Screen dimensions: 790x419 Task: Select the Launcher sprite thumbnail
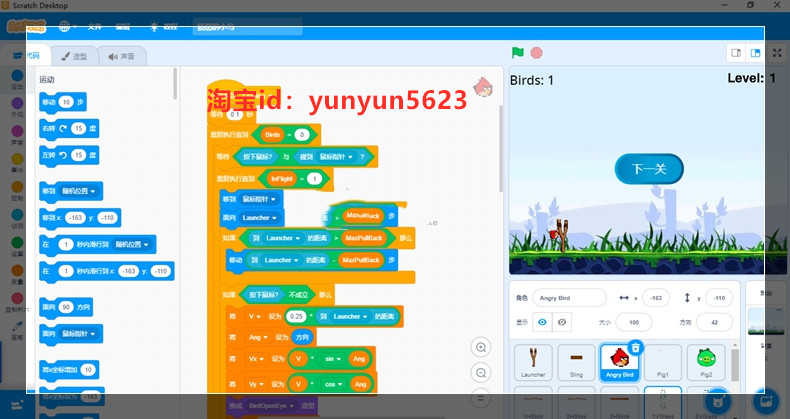533,363
